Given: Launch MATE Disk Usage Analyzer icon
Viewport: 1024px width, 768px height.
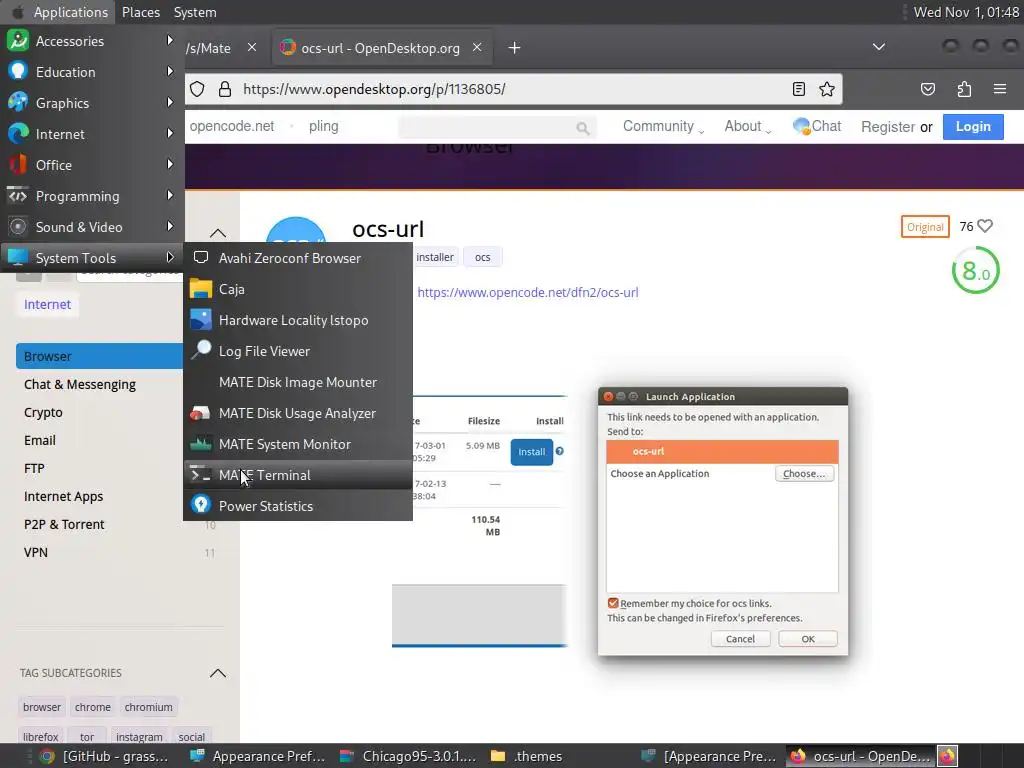Looking at the screenshot, I should click(x=200, y=413).
